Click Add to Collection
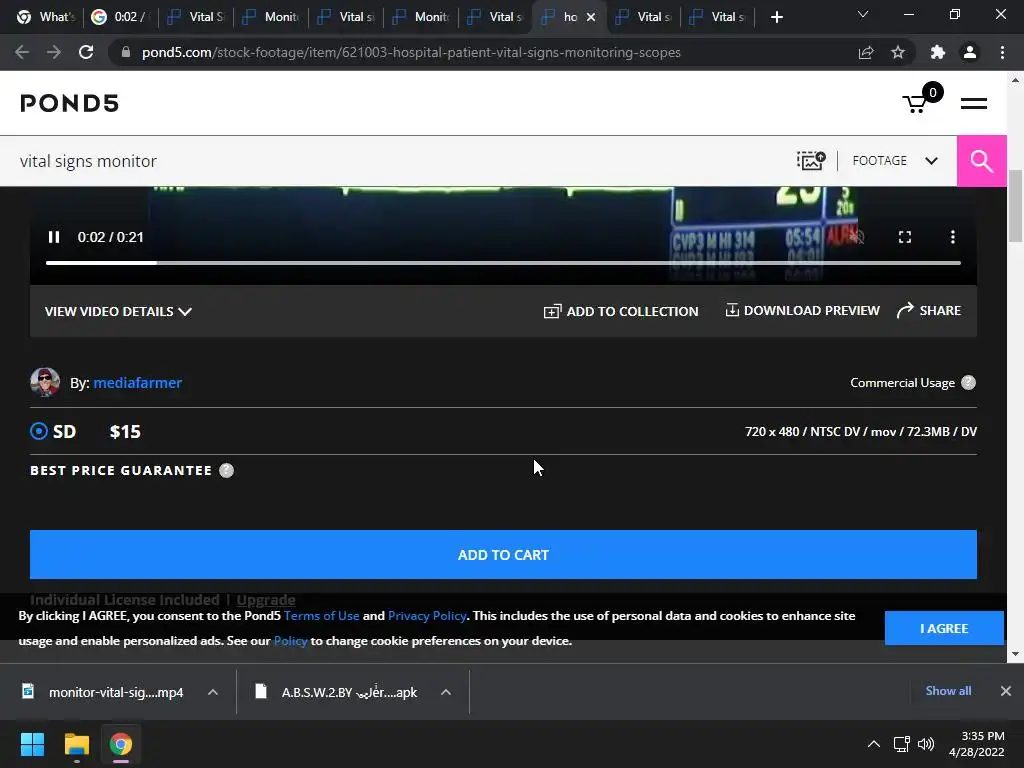This screenshot has width=1024, height=768. click(621, 312)
